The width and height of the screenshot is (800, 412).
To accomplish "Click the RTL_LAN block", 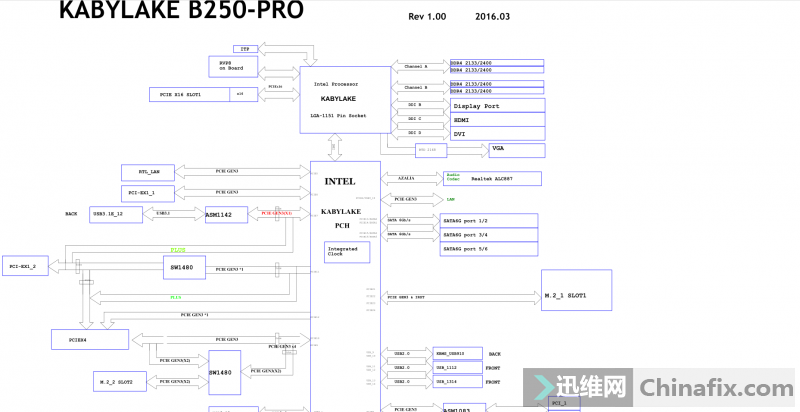I will click(148, 172).
